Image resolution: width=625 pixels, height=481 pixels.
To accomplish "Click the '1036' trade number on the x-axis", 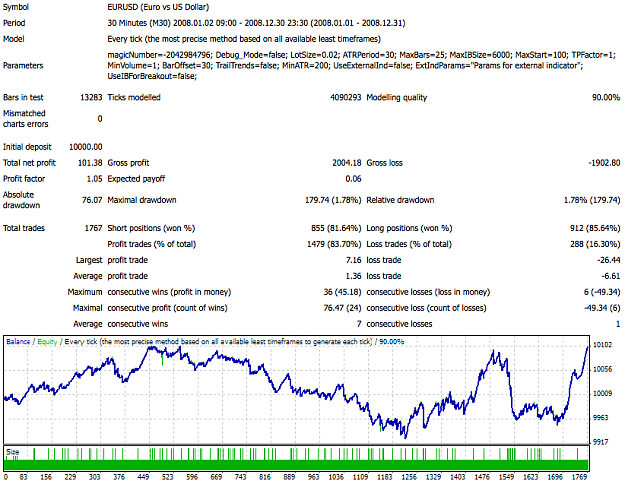I will pos(336,477).
